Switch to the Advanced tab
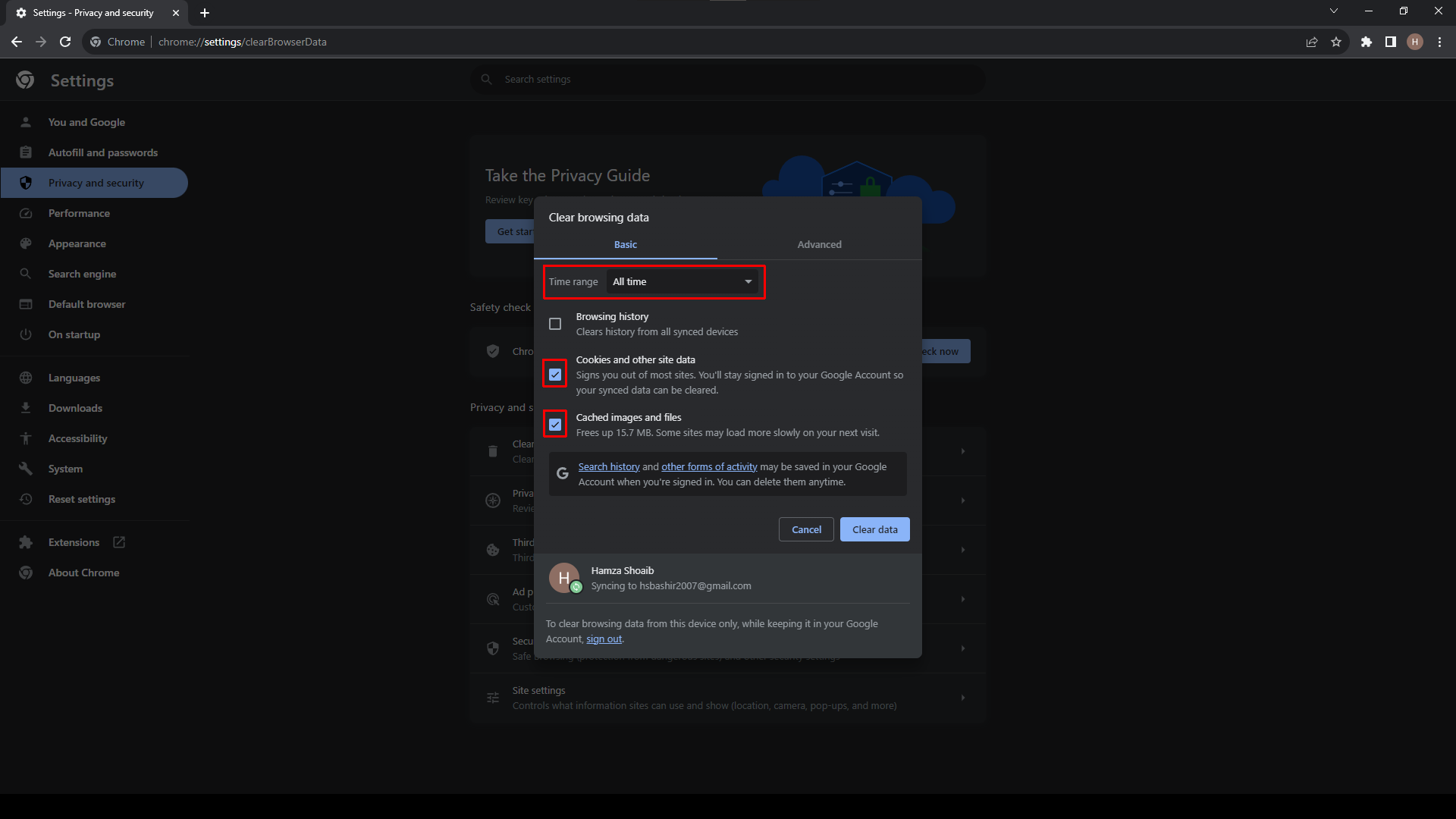The height and width of the screenshot is (819, 1456). click(x=819, y=244)
